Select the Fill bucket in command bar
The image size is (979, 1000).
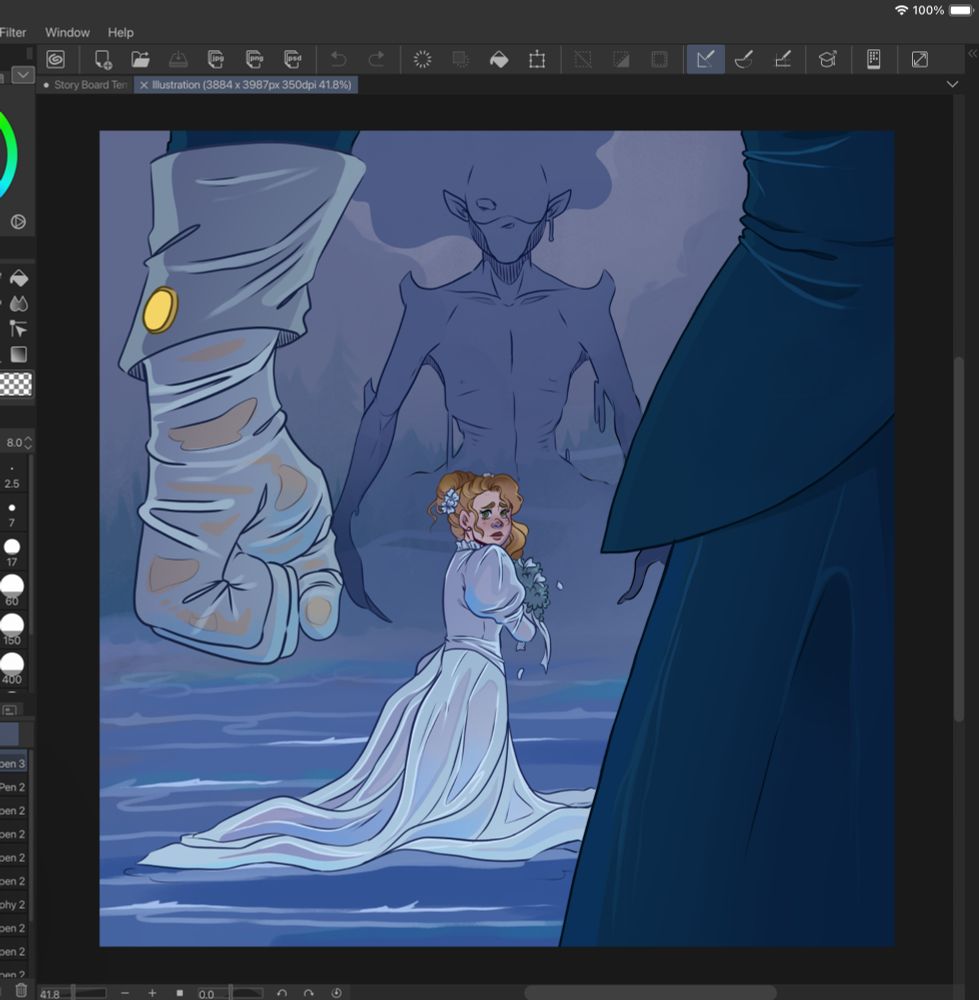pyautogui.click(x=498, y=60)
